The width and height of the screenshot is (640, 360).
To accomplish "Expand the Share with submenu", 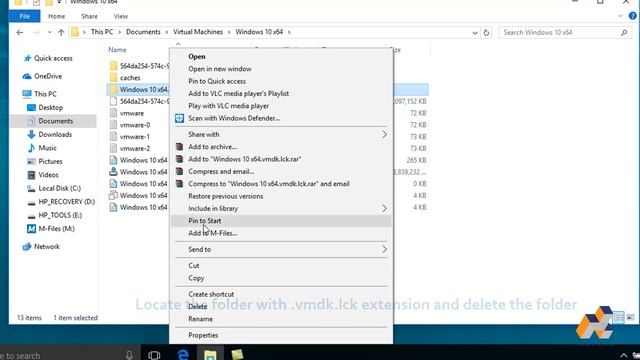I will 384,134.
